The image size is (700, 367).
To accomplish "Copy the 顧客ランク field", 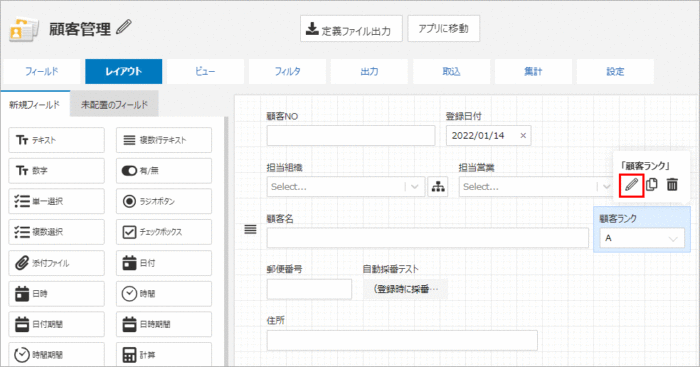I will click(x=652, y=184).
